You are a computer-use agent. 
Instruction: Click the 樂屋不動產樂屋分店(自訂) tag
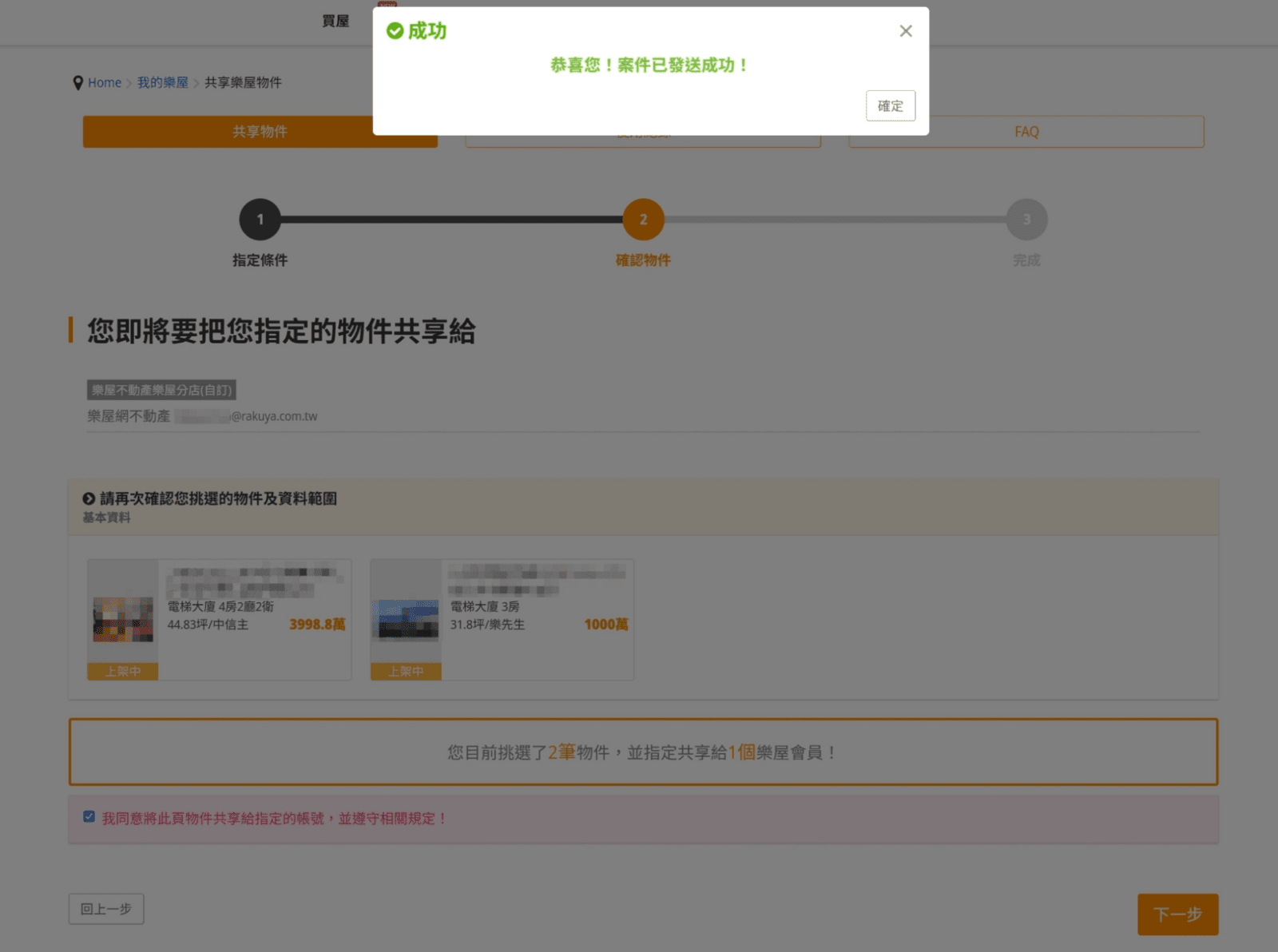click(x=161, y=391)
